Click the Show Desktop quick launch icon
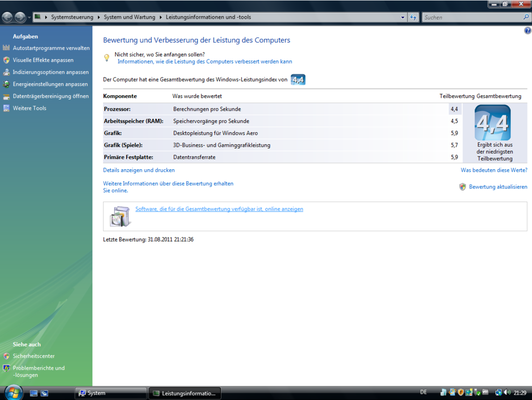Screen dimensions: 532x400 tap(34, 393)
